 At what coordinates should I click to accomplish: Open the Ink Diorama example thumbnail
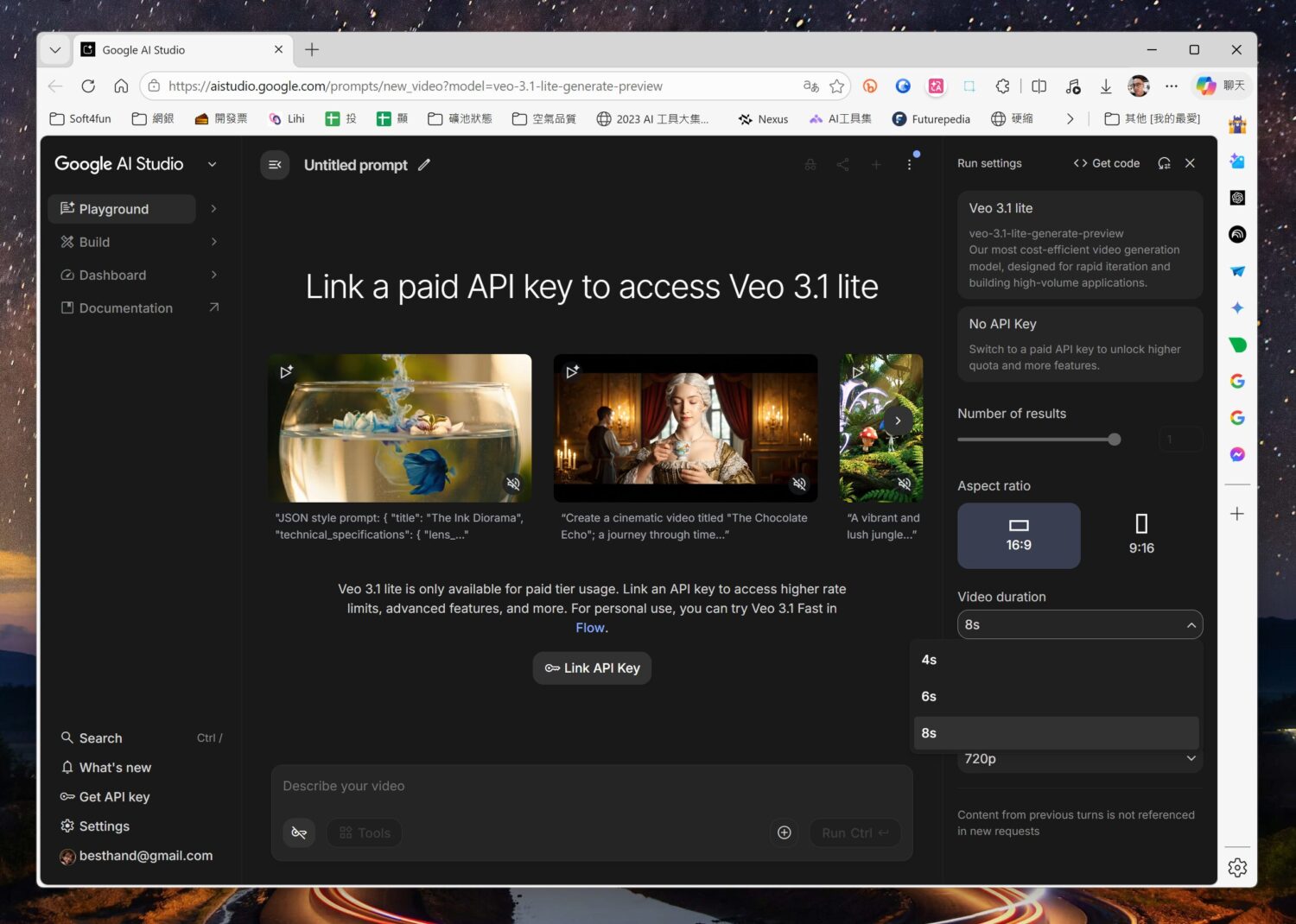(399, 427)
